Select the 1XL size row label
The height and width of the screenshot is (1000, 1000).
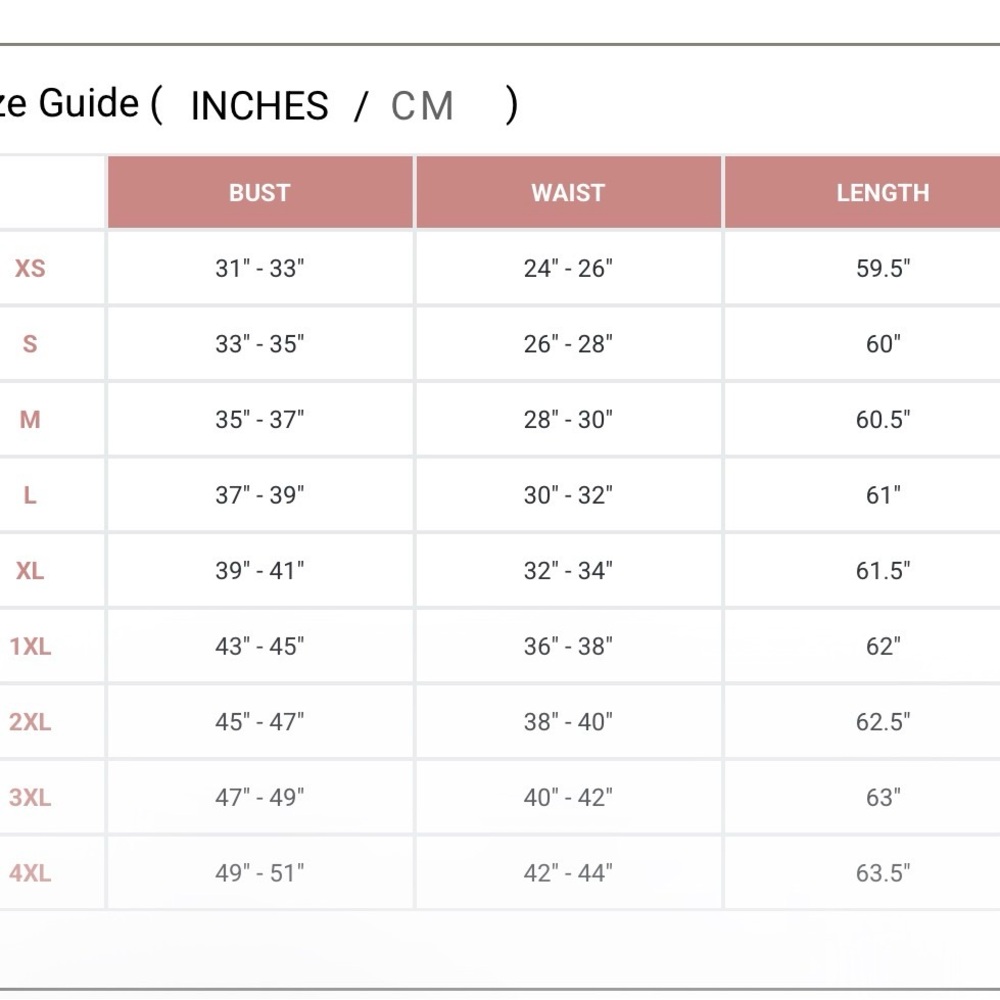30,646
